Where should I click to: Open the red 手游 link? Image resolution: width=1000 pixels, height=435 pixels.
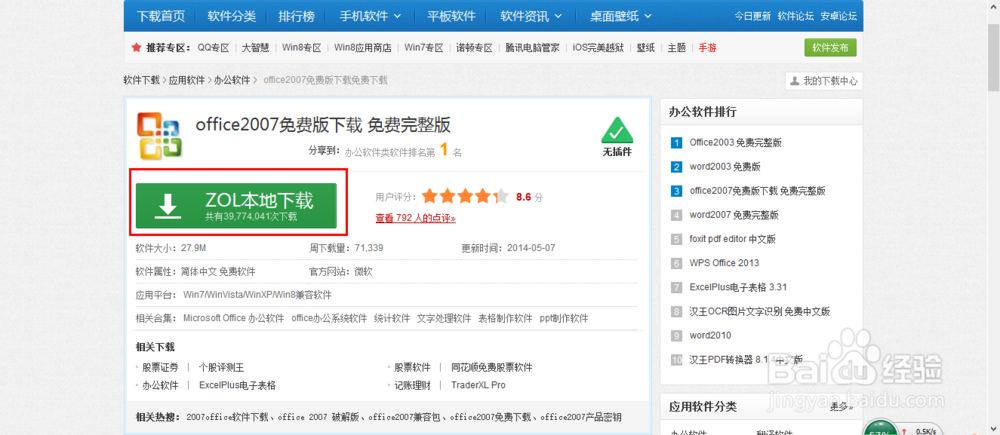707,48
